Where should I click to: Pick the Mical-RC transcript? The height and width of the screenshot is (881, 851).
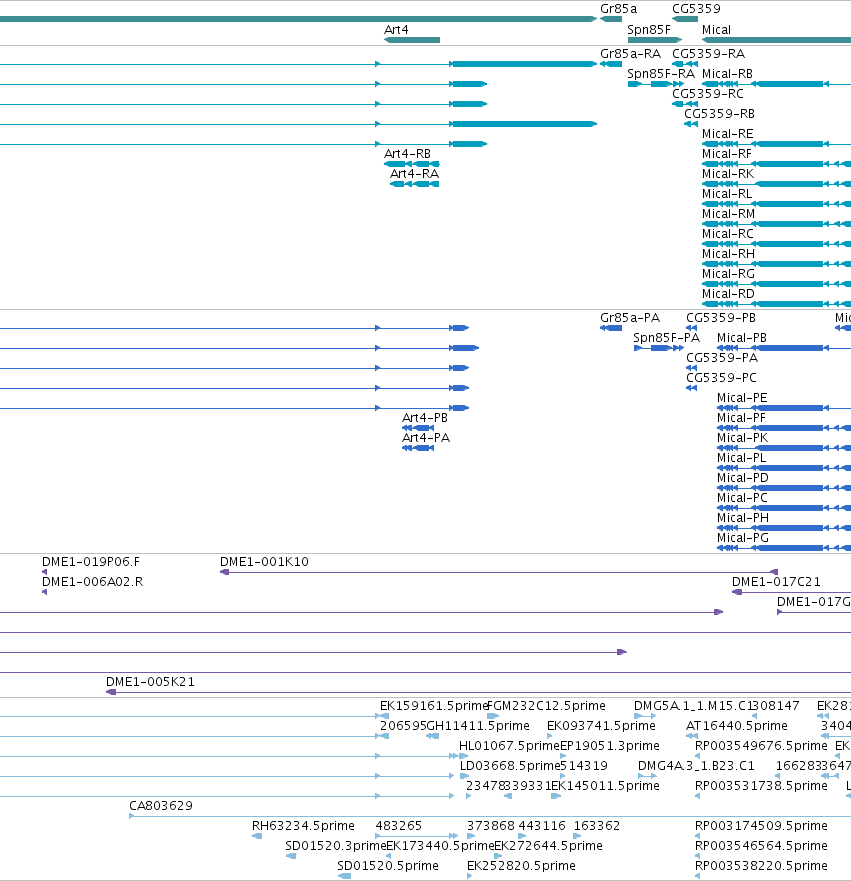pos(776,244)
